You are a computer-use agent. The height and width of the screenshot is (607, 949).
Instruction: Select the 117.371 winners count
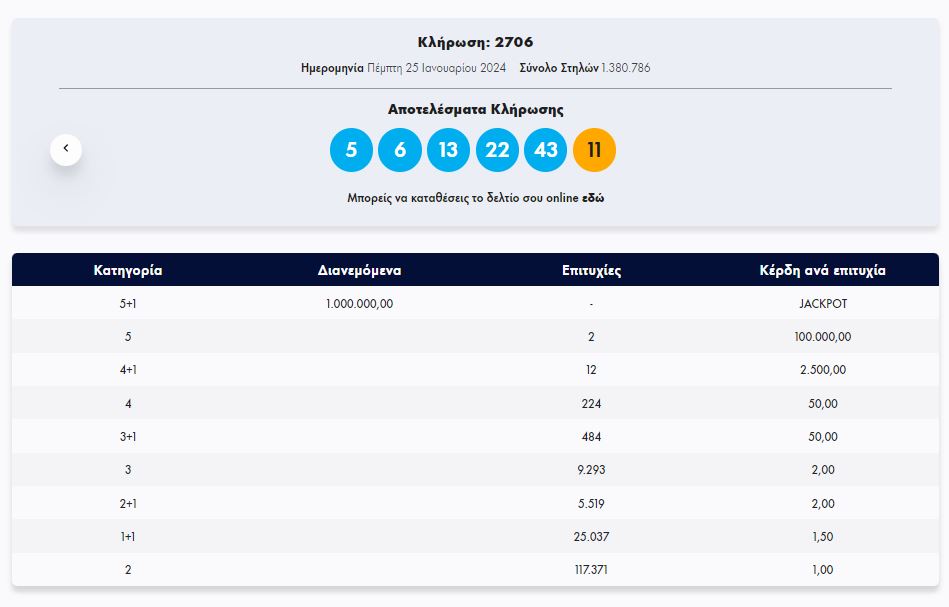coord(591,570)
